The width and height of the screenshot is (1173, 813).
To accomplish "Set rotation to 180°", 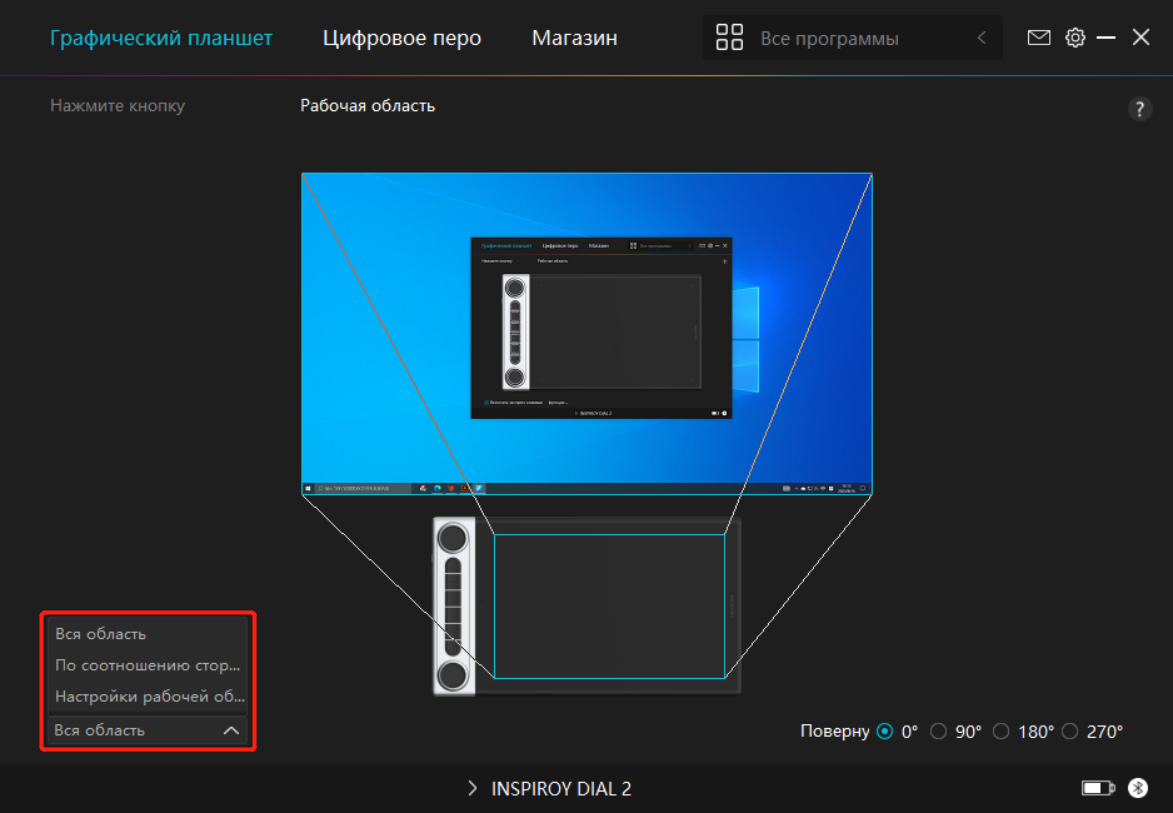I will (x=1001, y=731).
